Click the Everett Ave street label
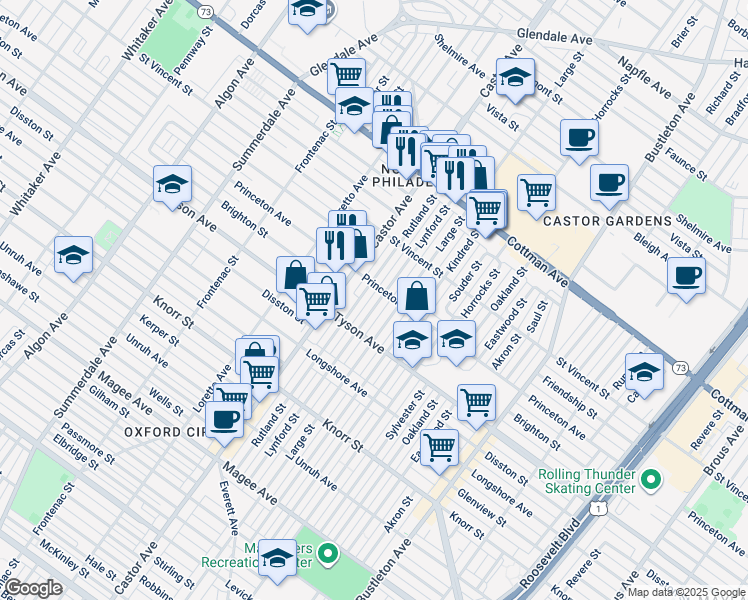 pos(229,508)
